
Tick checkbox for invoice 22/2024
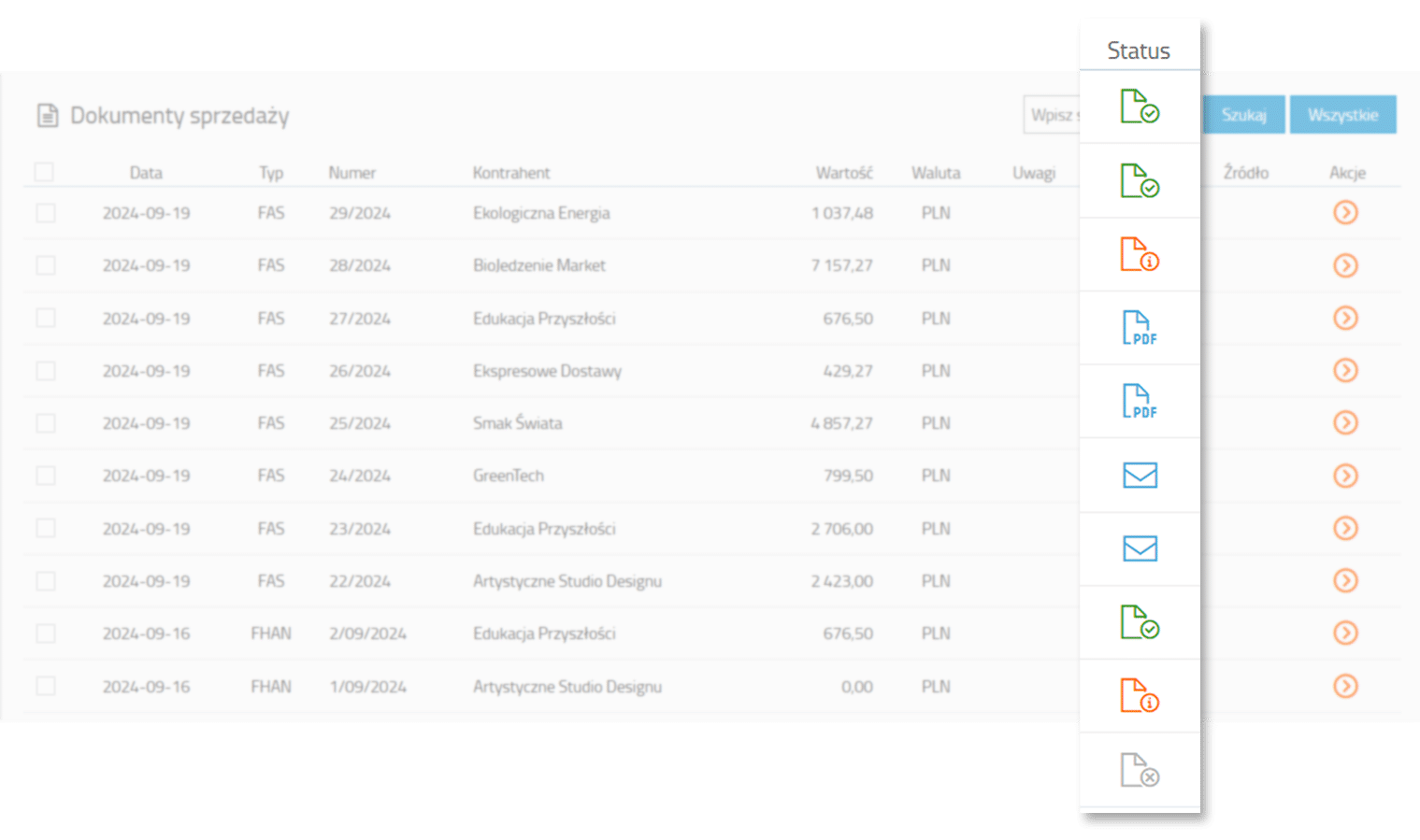(x=45, y=581)
